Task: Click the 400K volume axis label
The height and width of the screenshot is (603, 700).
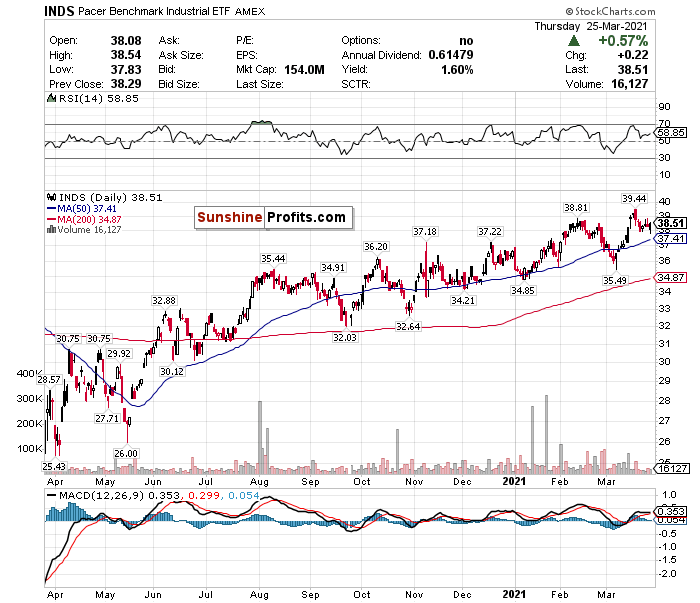Action: pyautogui.click(x=30, y=373)
